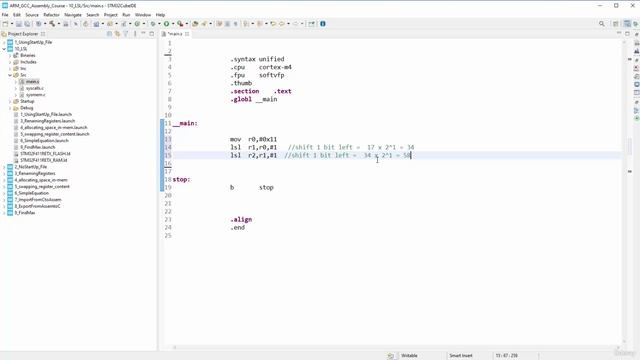Expand the Binaries folder

tap(10, 56)
